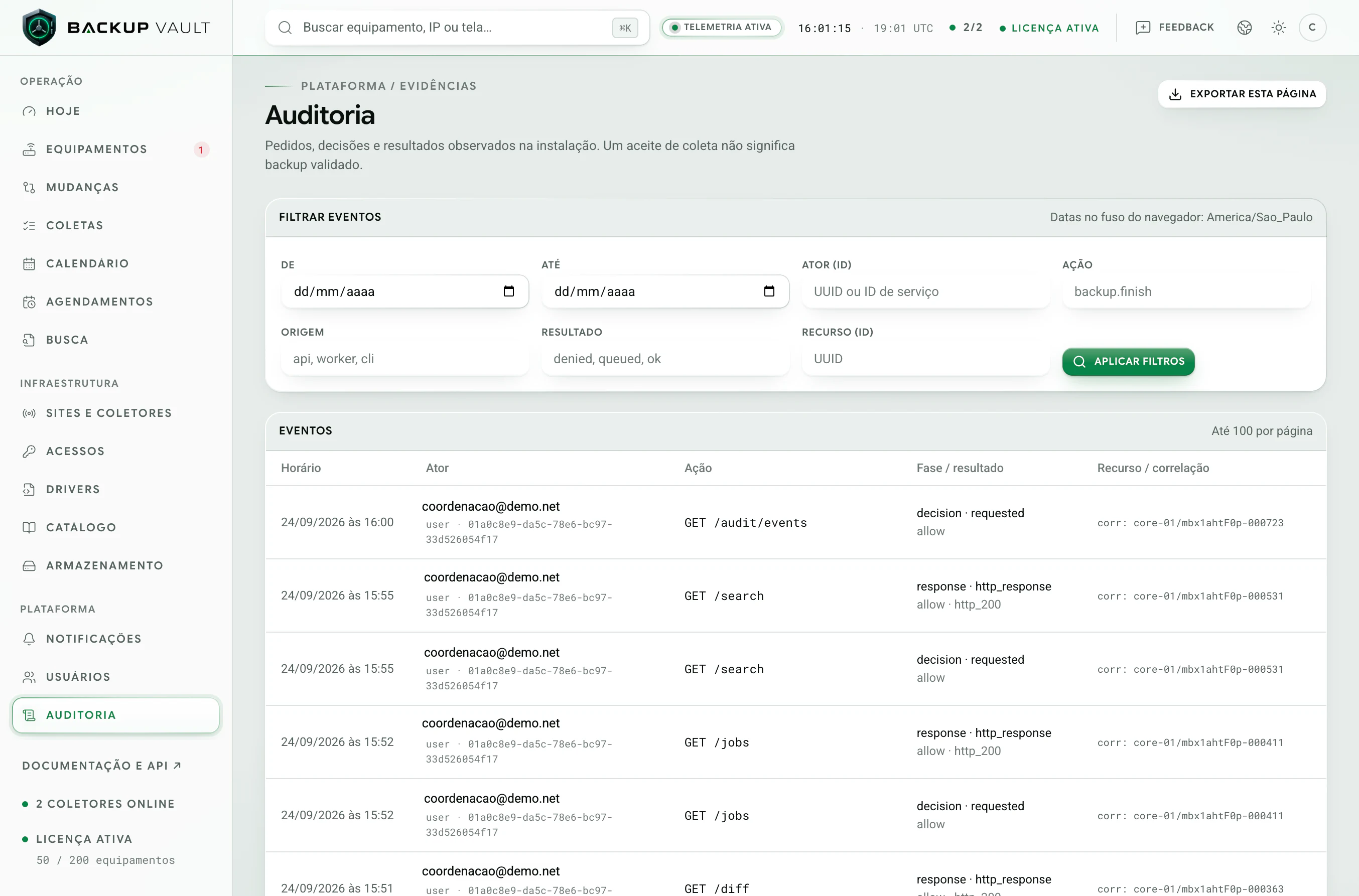Navigate to Usuários
1359x896 pixels.
pos(116,677)
